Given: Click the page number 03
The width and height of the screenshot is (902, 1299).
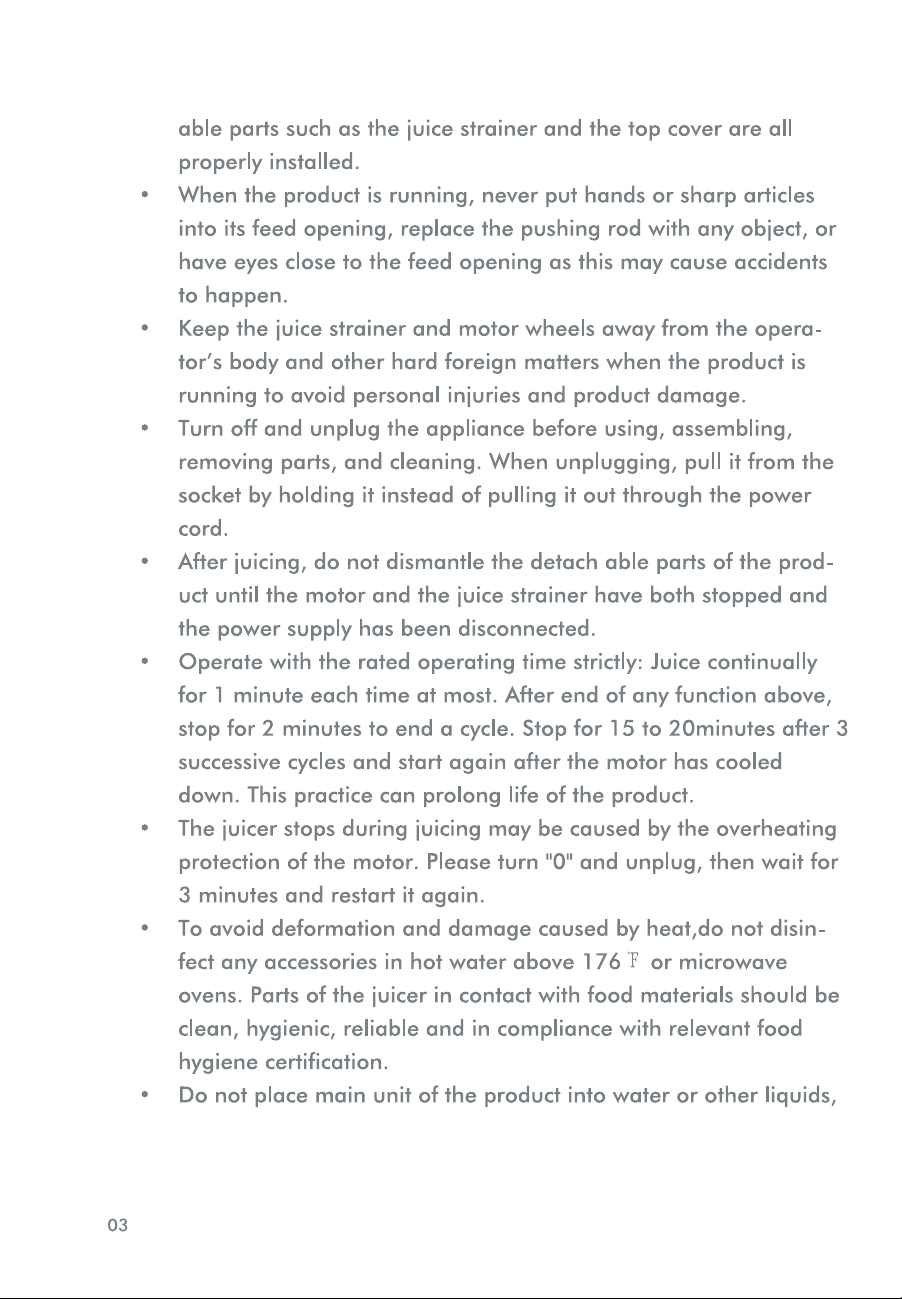Looking at the screenshot, I should click(118, 1226).
